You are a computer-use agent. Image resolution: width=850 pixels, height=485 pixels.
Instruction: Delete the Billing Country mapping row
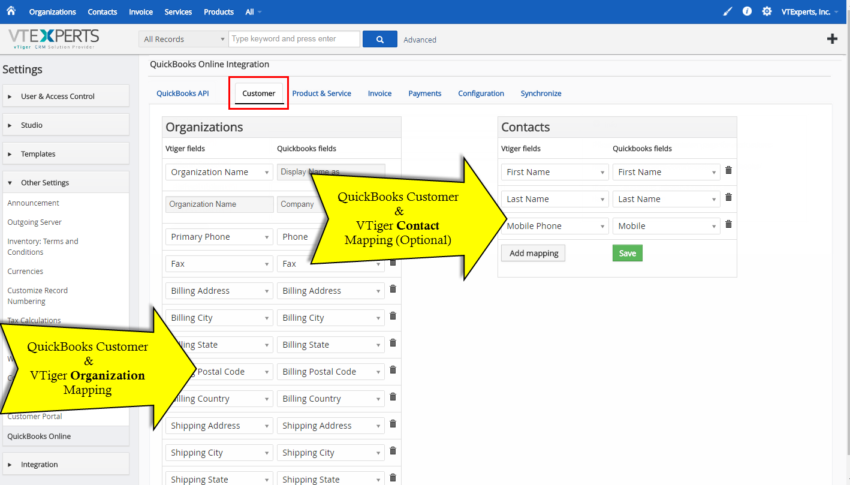click(x=393, y=397)
